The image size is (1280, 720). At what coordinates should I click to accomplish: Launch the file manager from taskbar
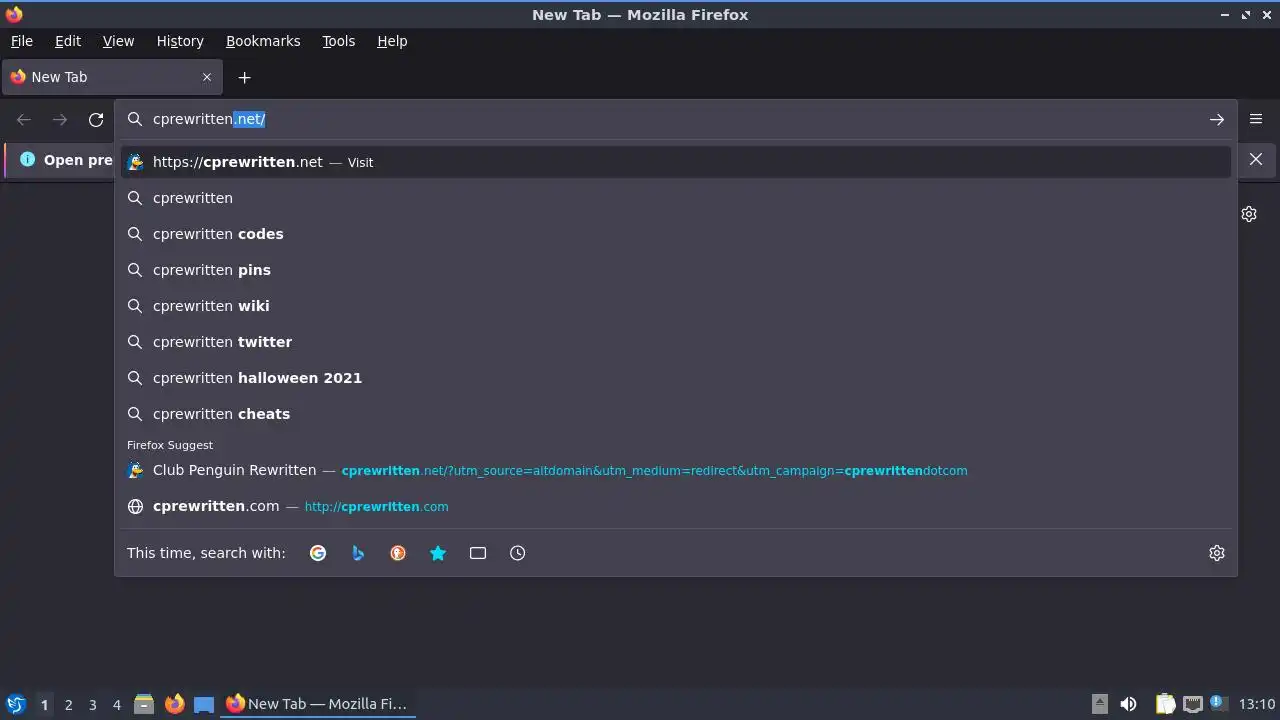[144, 704]
